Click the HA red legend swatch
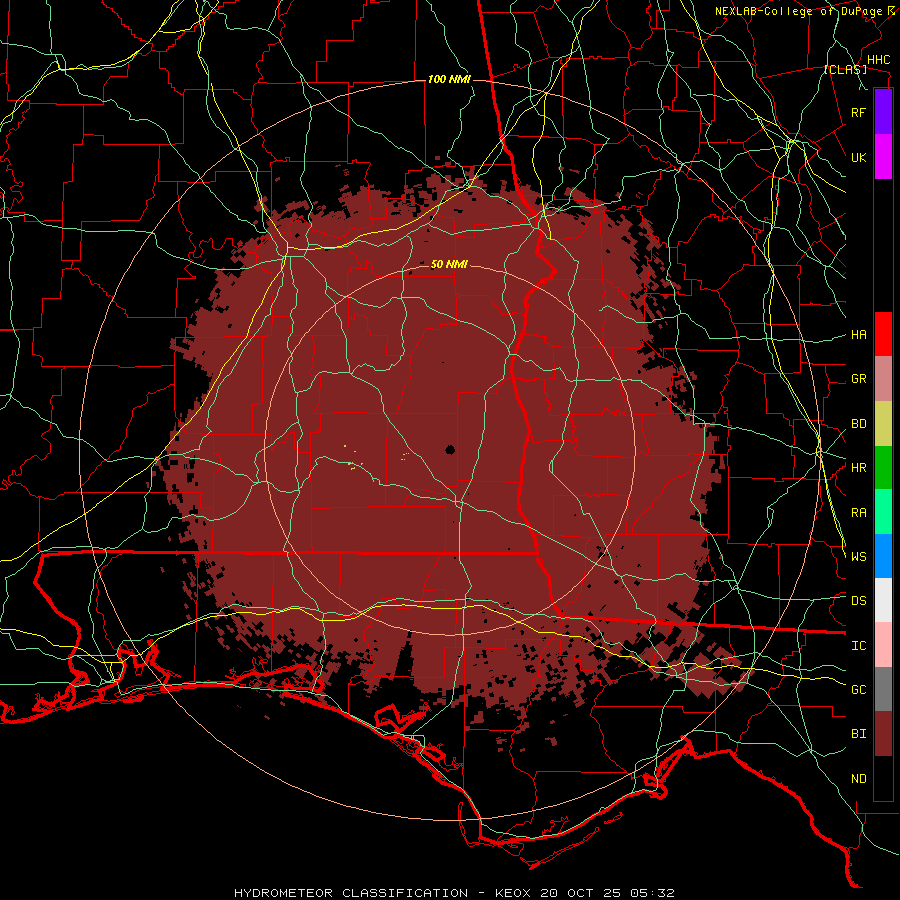Screen dimensions: 900x900 883,334
